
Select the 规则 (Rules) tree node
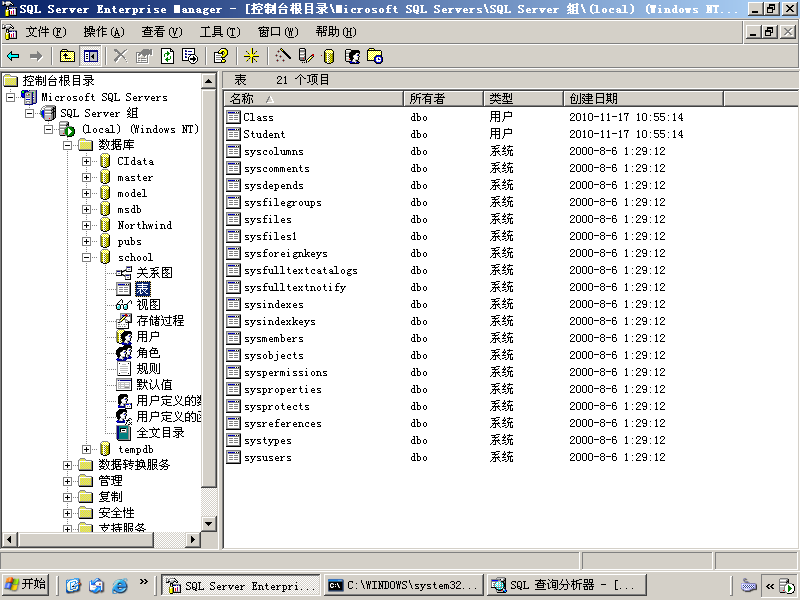(x=148, y=369)
